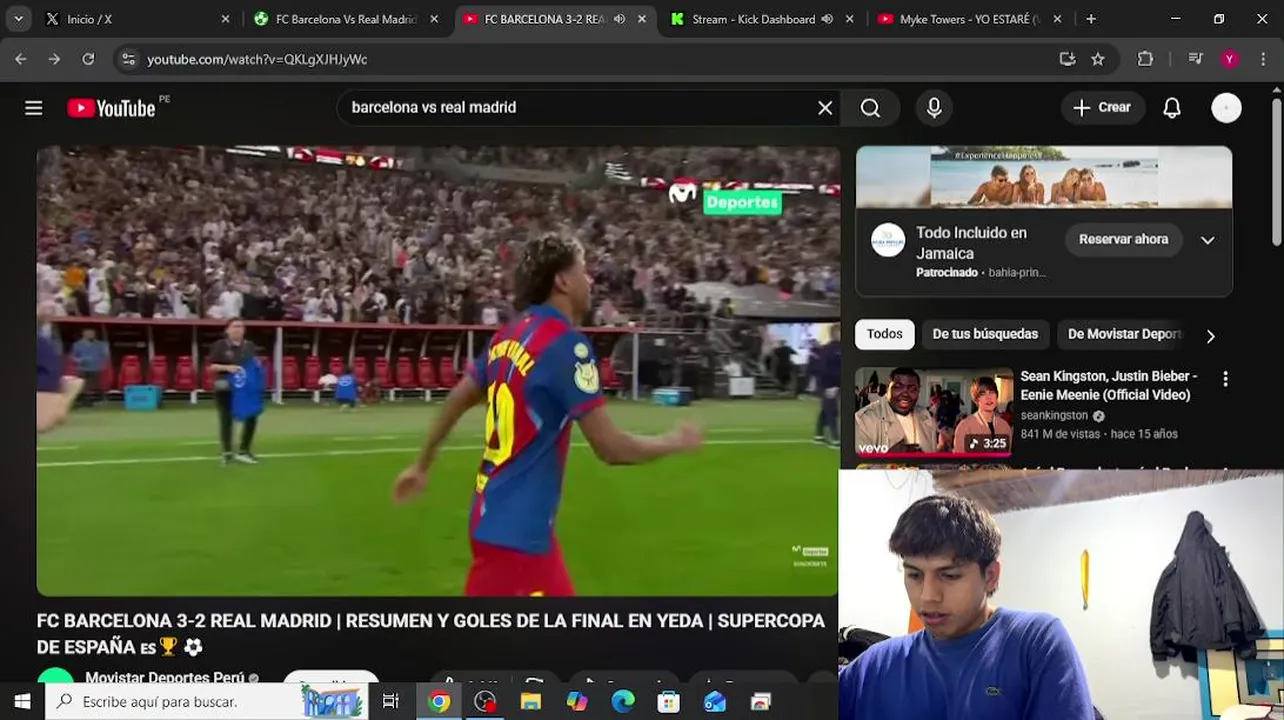
Task: Open Movistar Deportes Perú channel name
Action: tap(165, 678)
